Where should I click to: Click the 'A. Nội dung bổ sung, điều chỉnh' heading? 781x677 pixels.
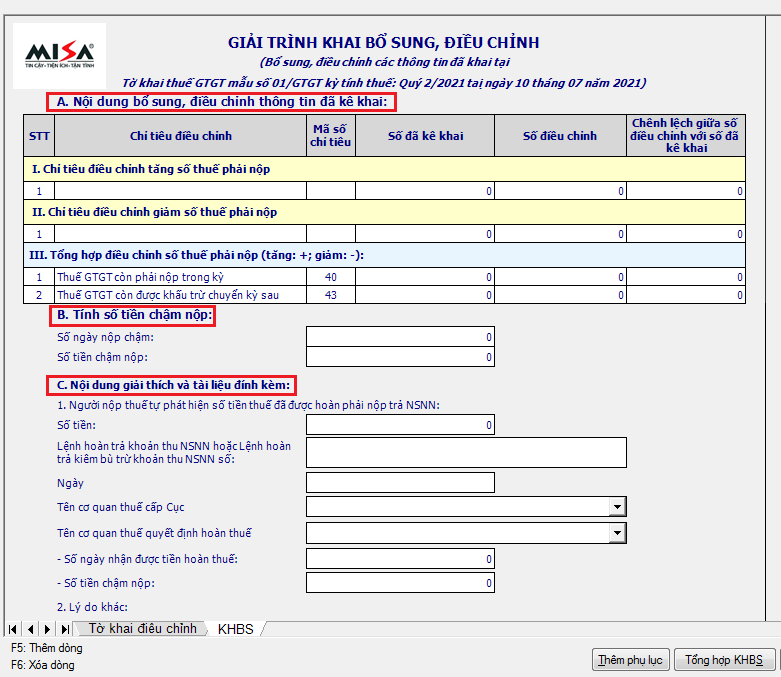pos(222,102)
